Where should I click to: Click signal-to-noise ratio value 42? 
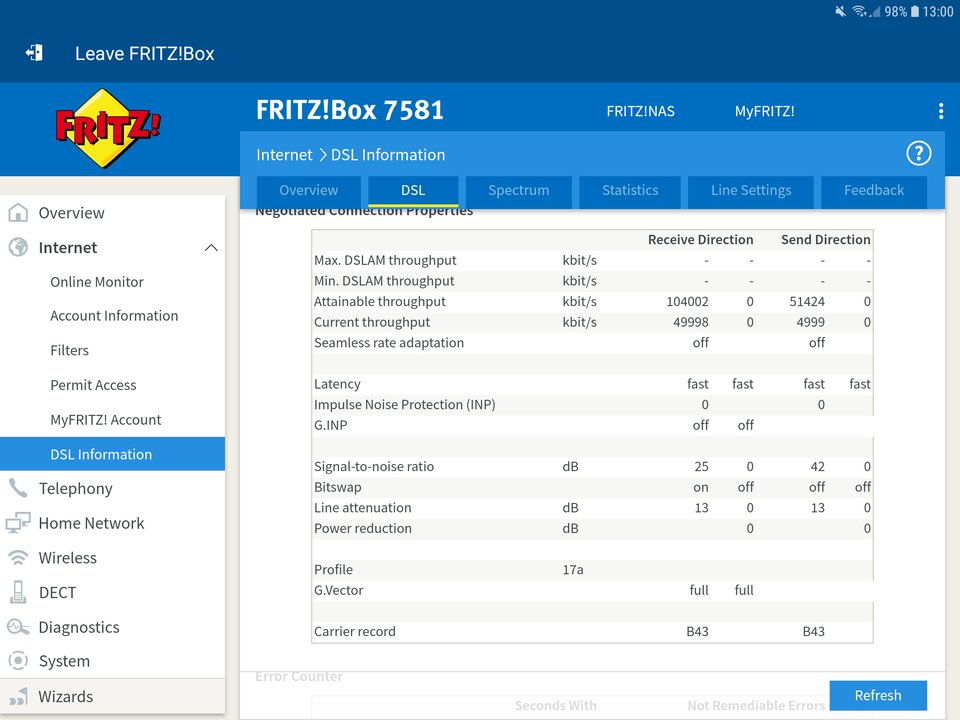click(817, 467)
